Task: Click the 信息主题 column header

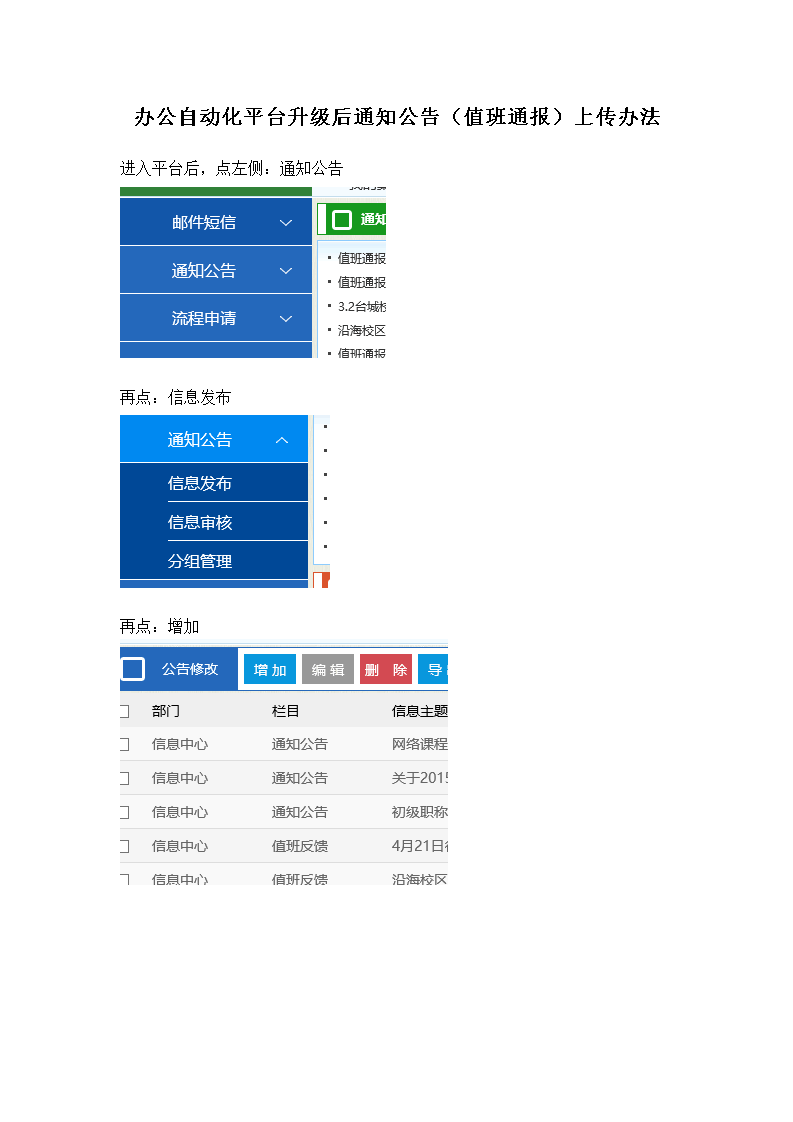Action: pos(419,711)
